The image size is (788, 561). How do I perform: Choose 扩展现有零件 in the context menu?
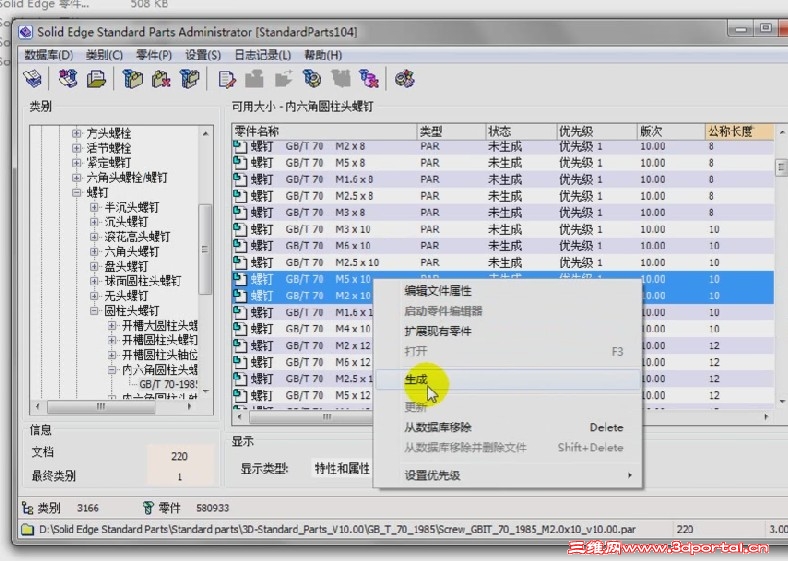[x=508, y=331]
